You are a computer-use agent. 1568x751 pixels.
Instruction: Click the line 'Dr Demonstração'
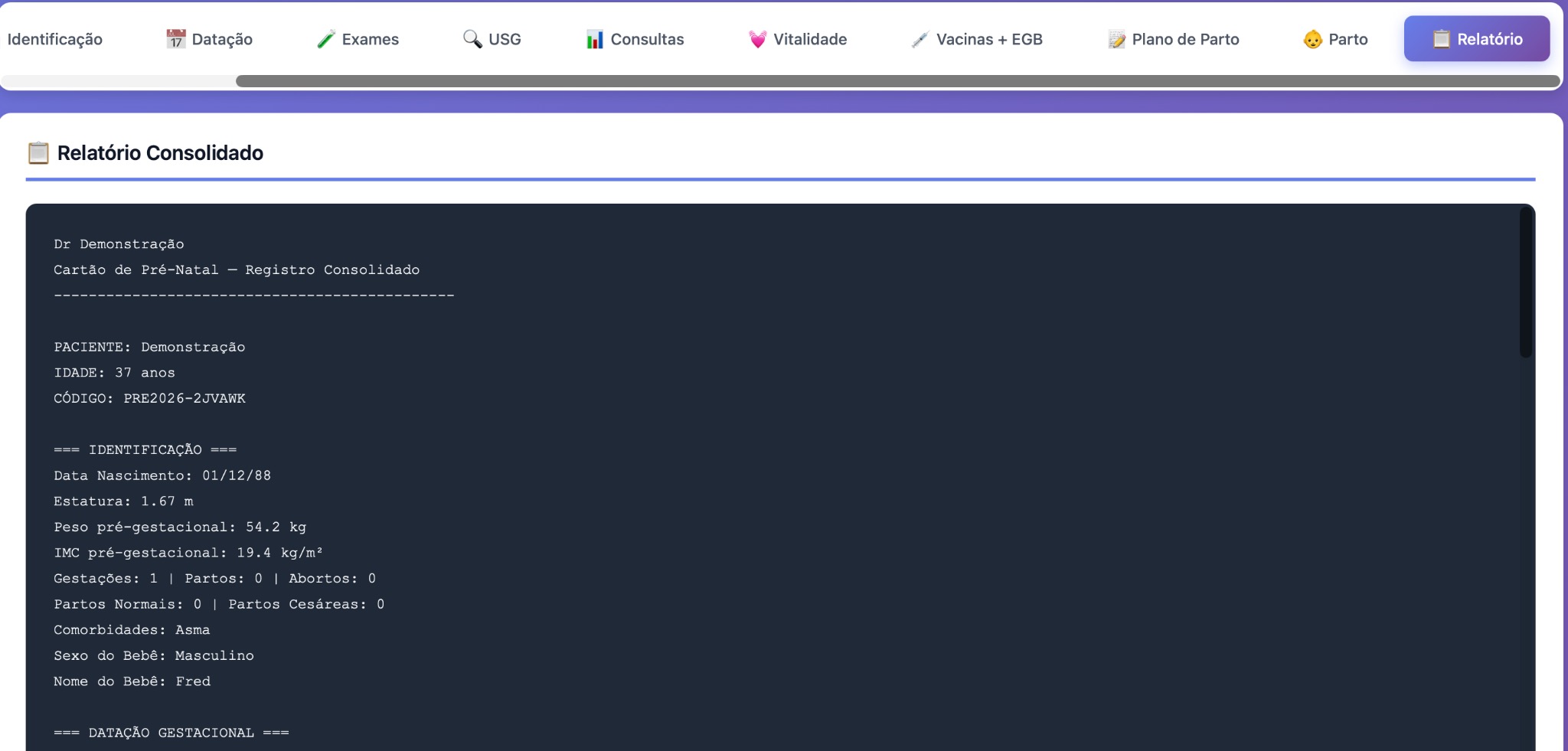119,244
